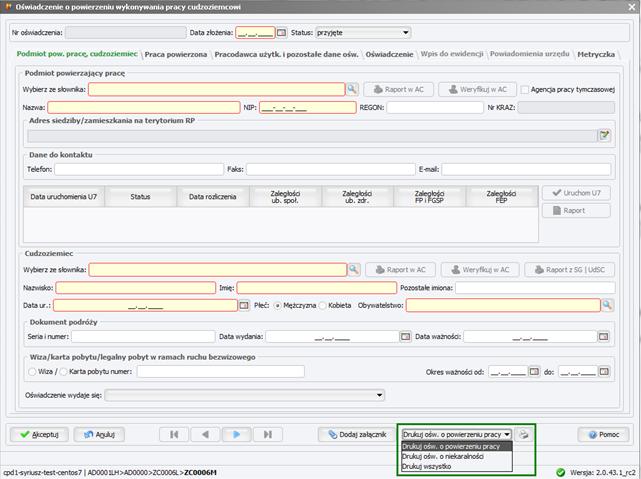
Task: Select Kobieta radio button
Action: click(322, 306)
